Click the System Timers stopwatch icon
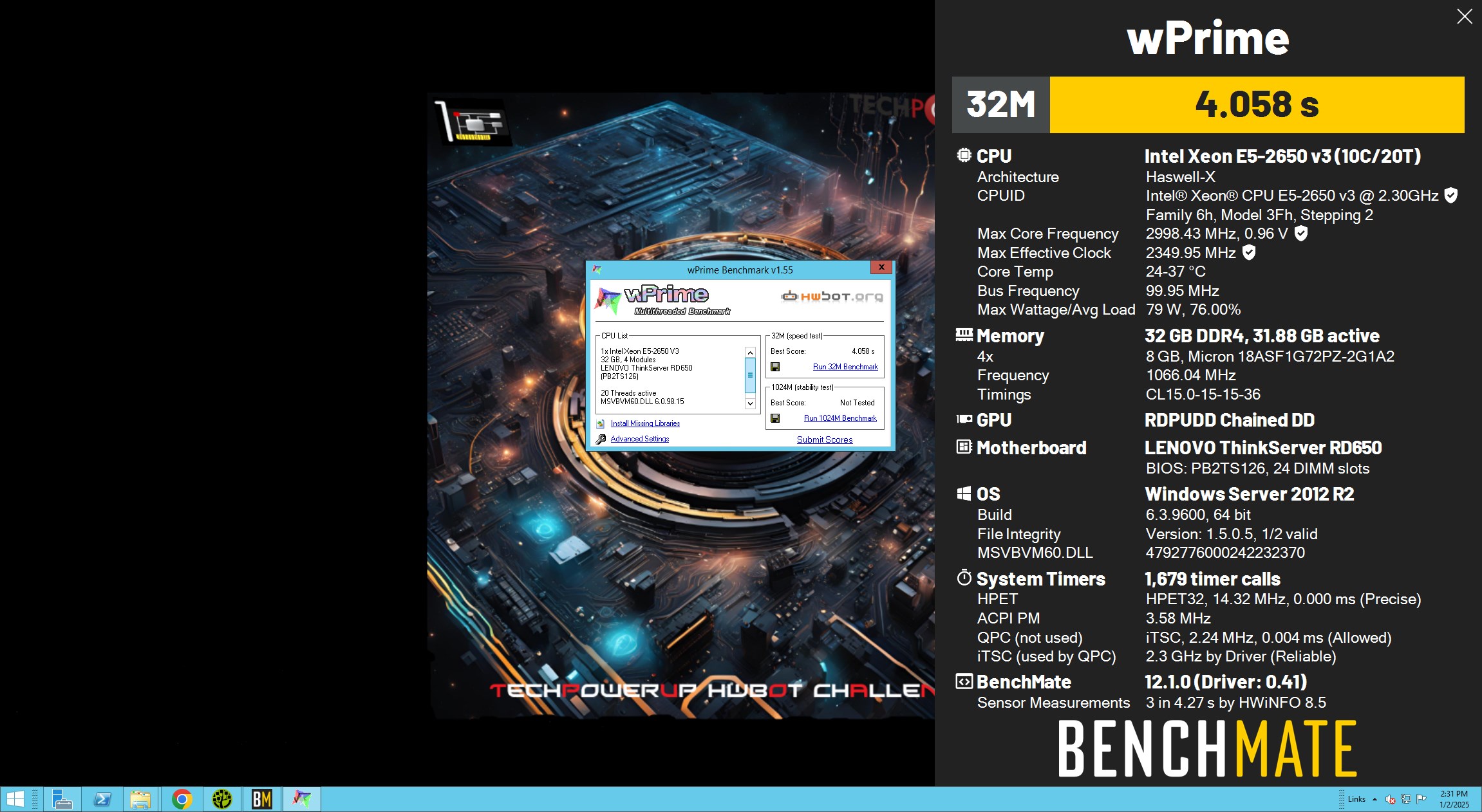The image size is (1482, 812). [x=964, y=577]
